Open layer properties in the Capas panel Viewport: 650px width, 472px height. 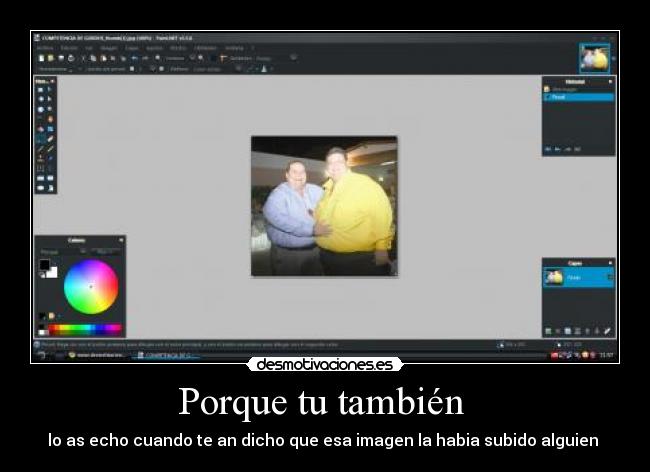607,331
